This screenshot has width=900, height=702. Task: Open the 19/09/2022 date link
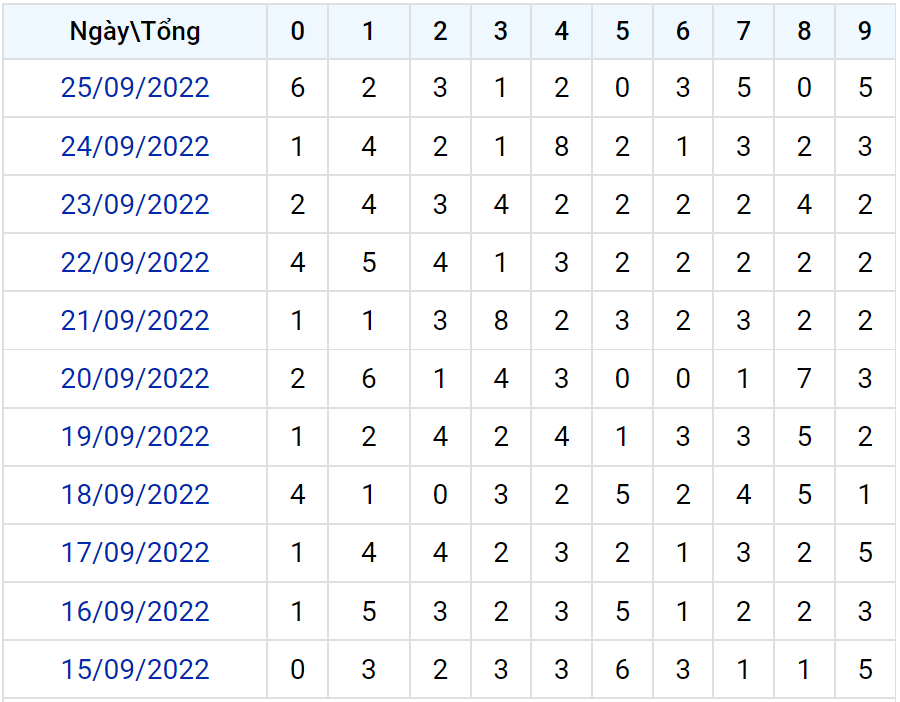pyautogui.click(x=135, y=436)
